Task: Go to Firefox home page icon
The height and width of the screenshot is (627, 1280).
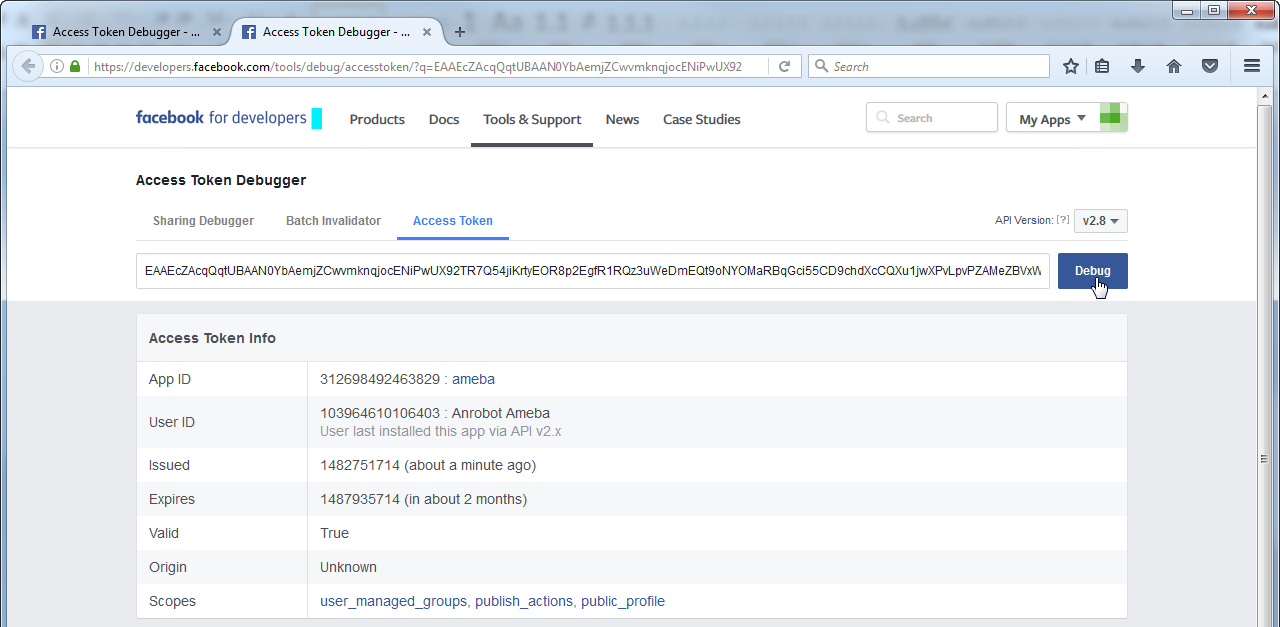Action: click(1174, 66)
